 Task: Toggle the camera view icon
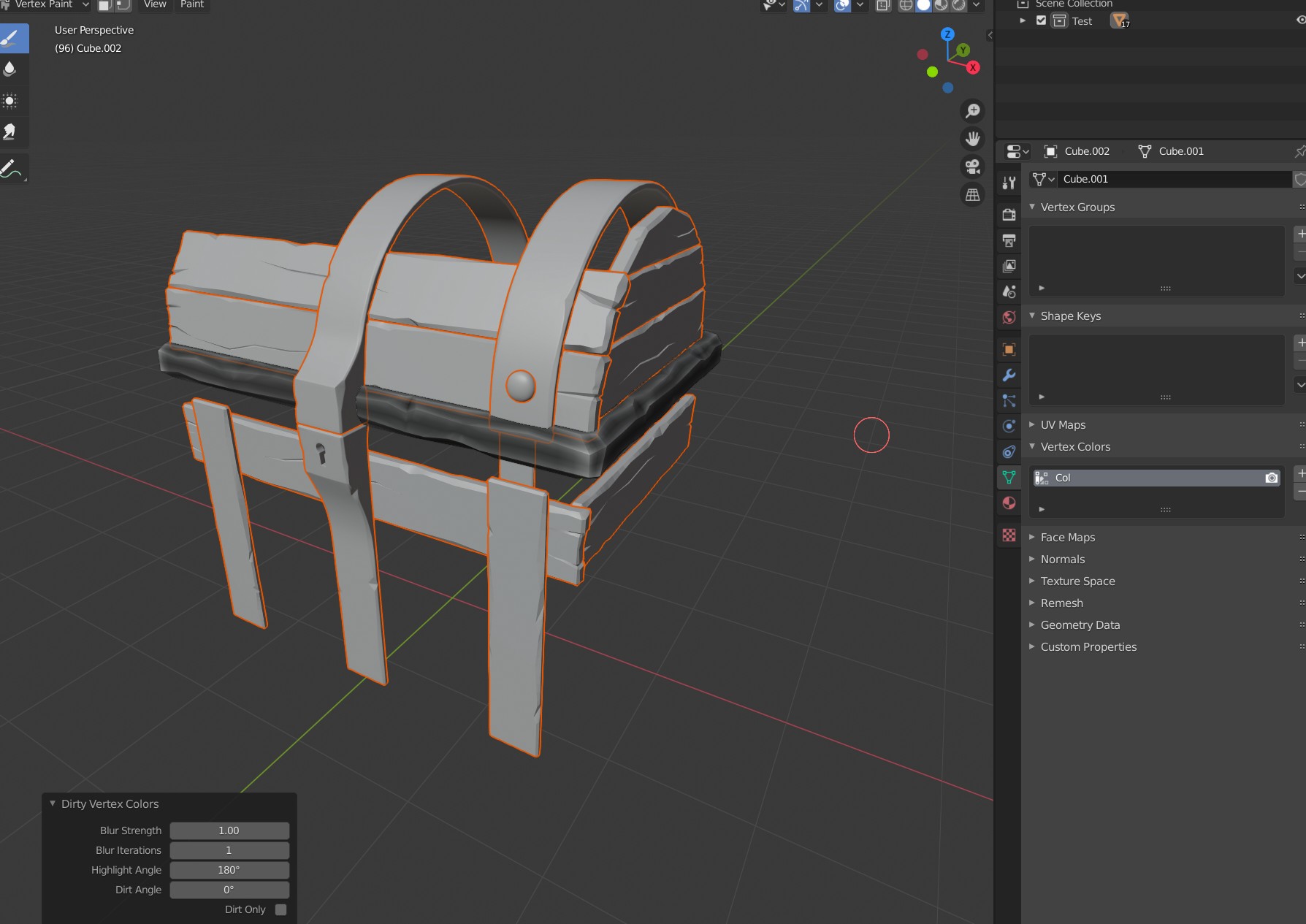point(973,167)
